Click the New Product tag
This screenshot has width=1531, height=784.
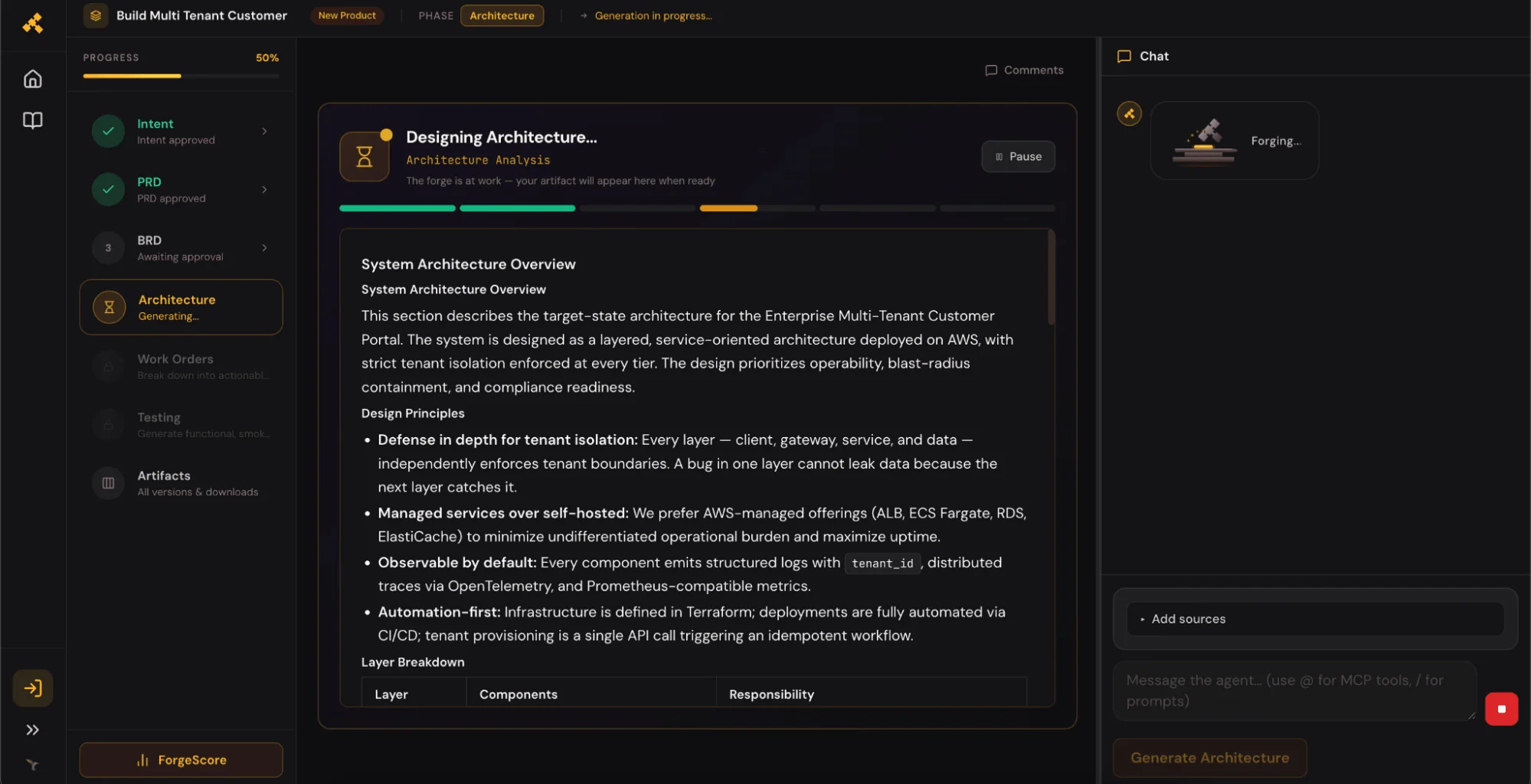(x=346, y=15)
